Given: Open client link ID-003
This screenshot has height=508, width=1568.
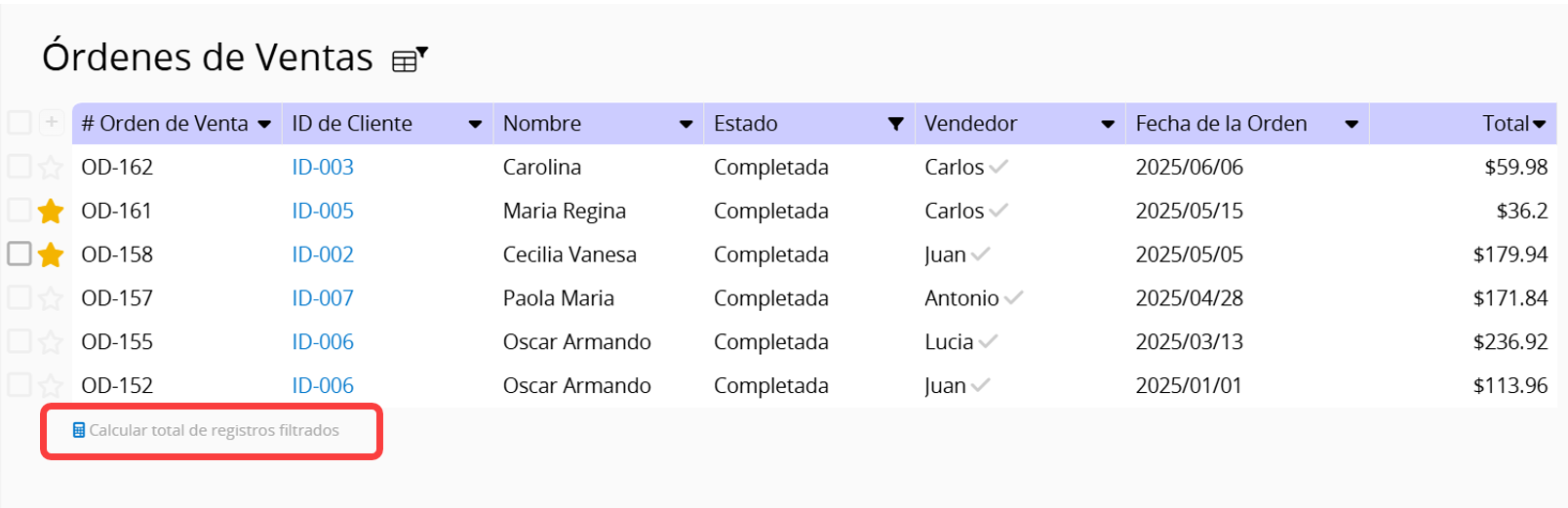Looking at the screenshot, I should click(323, 167).
